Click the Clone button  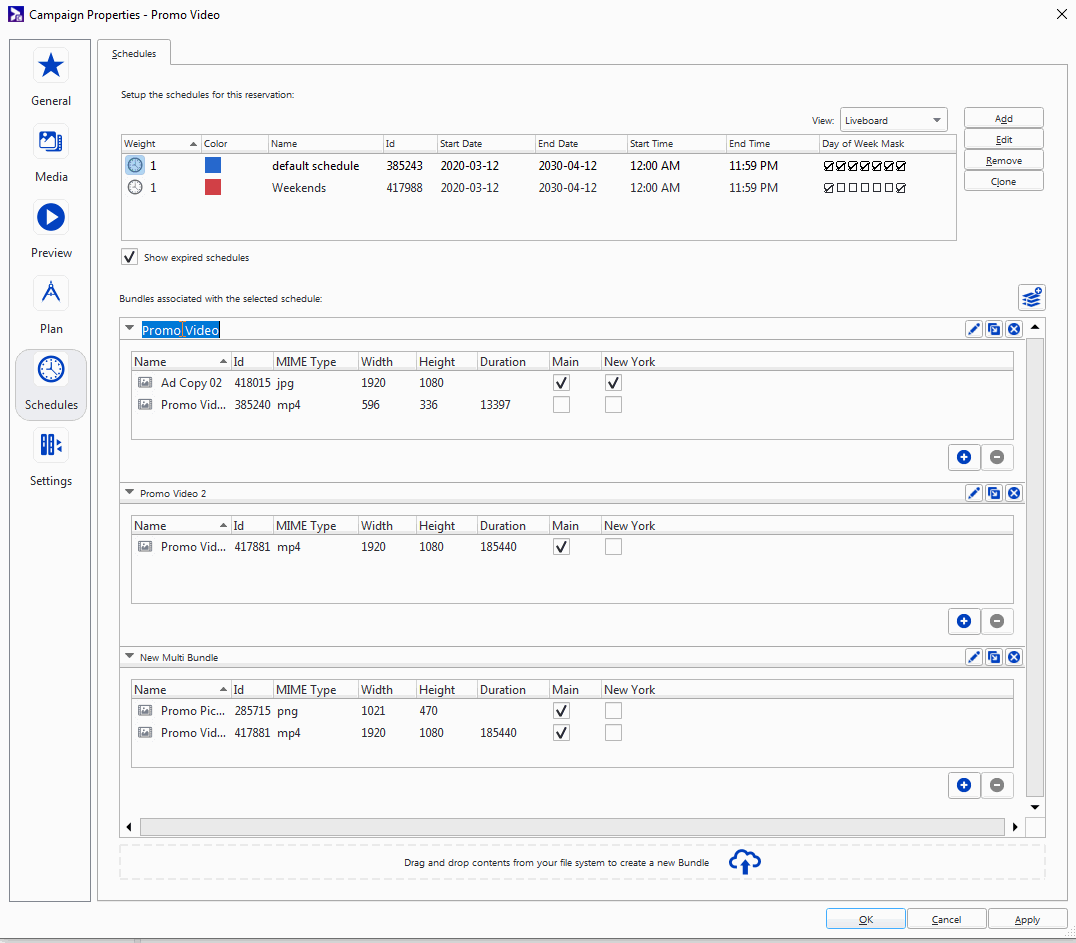(x=1003, y=181)
